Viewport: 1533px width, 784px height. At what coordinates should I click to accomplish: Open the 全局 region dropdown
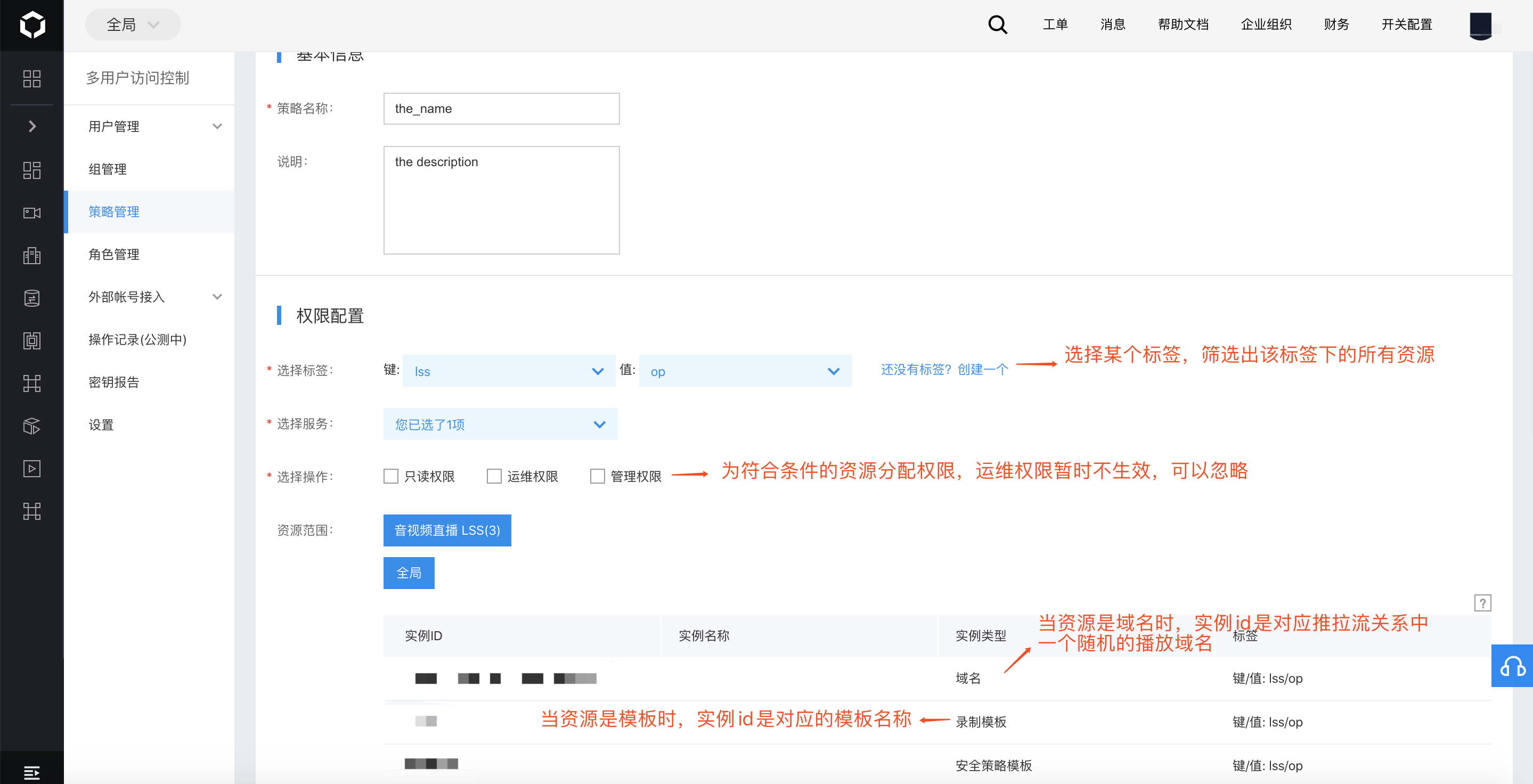[x=133, y=25]
